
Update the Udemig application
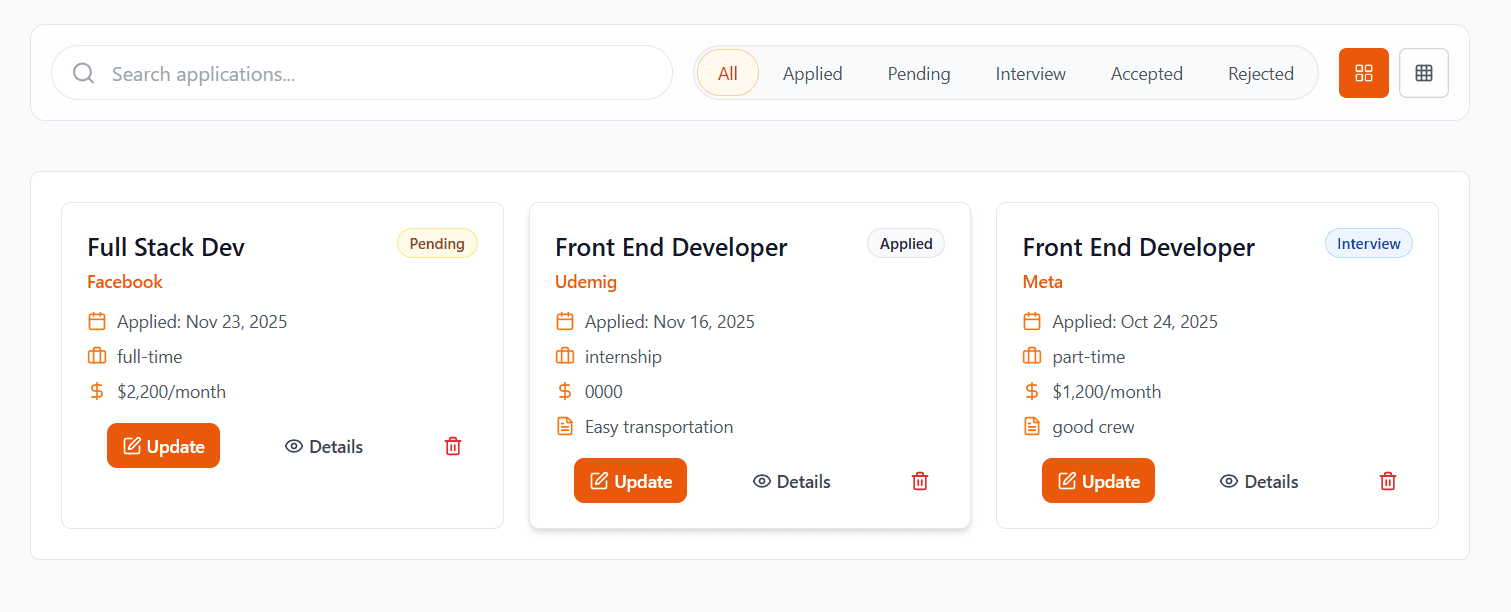(630, 481)
